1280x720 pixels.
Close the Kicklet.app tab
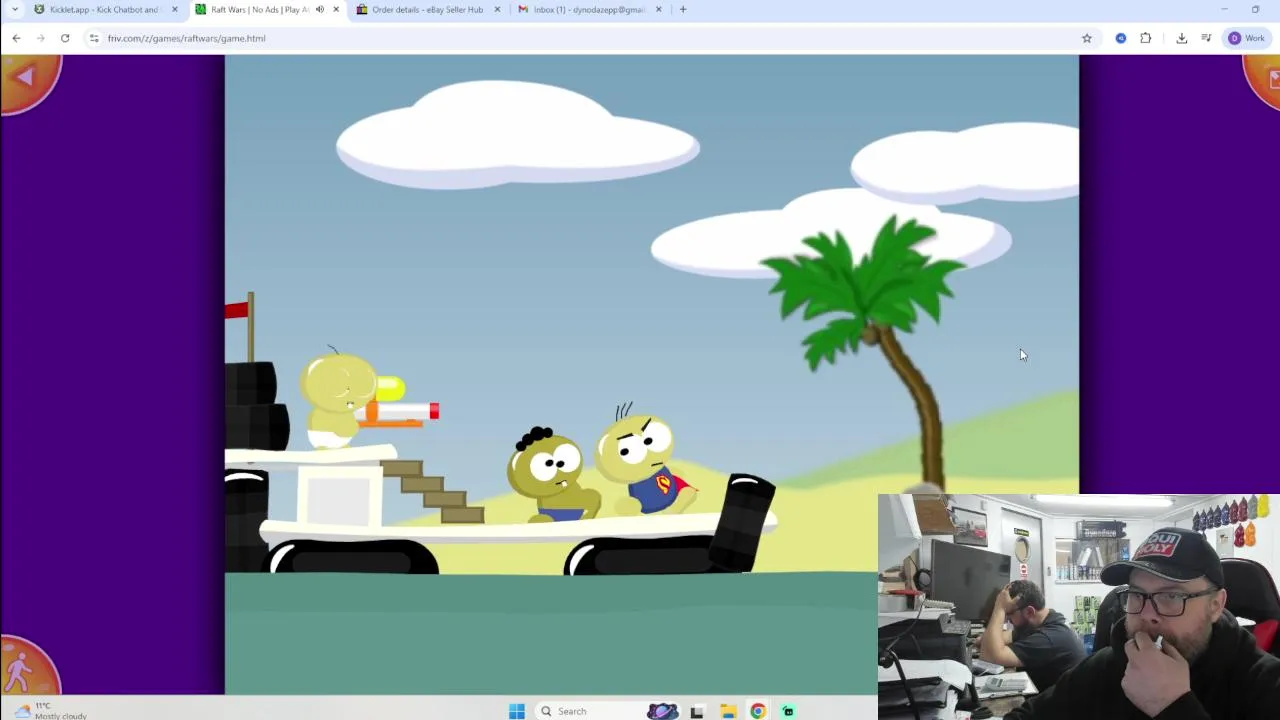(x=174, y=10)
